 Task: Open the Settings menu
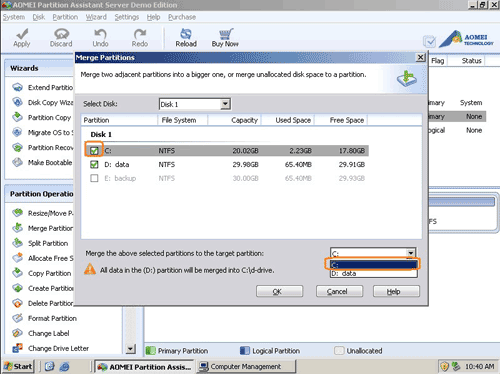click(x=127, y=17)
